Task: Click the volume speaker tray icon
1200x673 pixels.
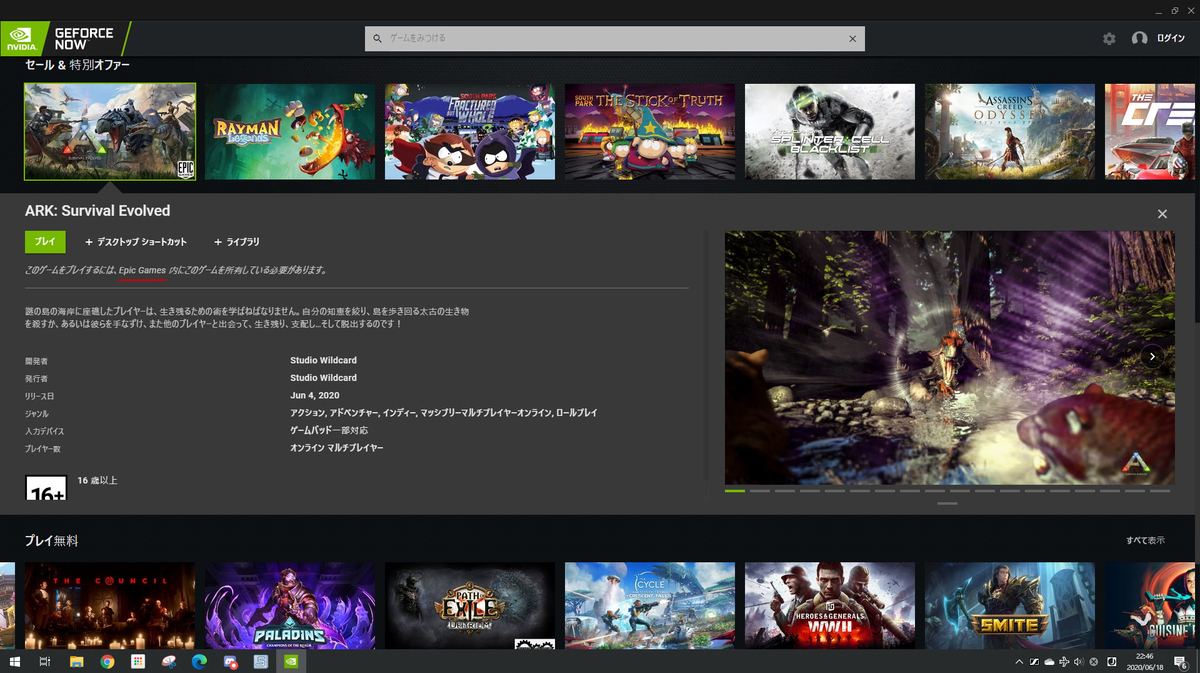Action: point(1078,662)
